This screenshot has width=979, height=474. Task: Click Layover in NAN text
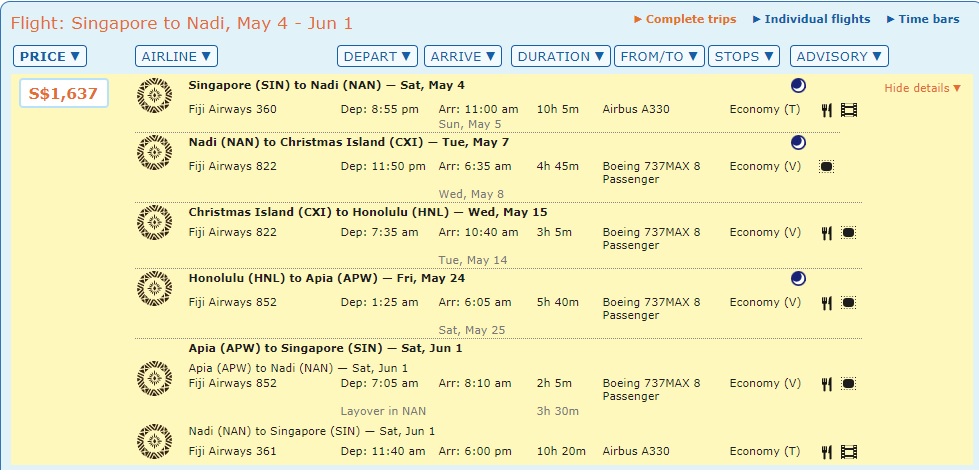pos(383,411)
